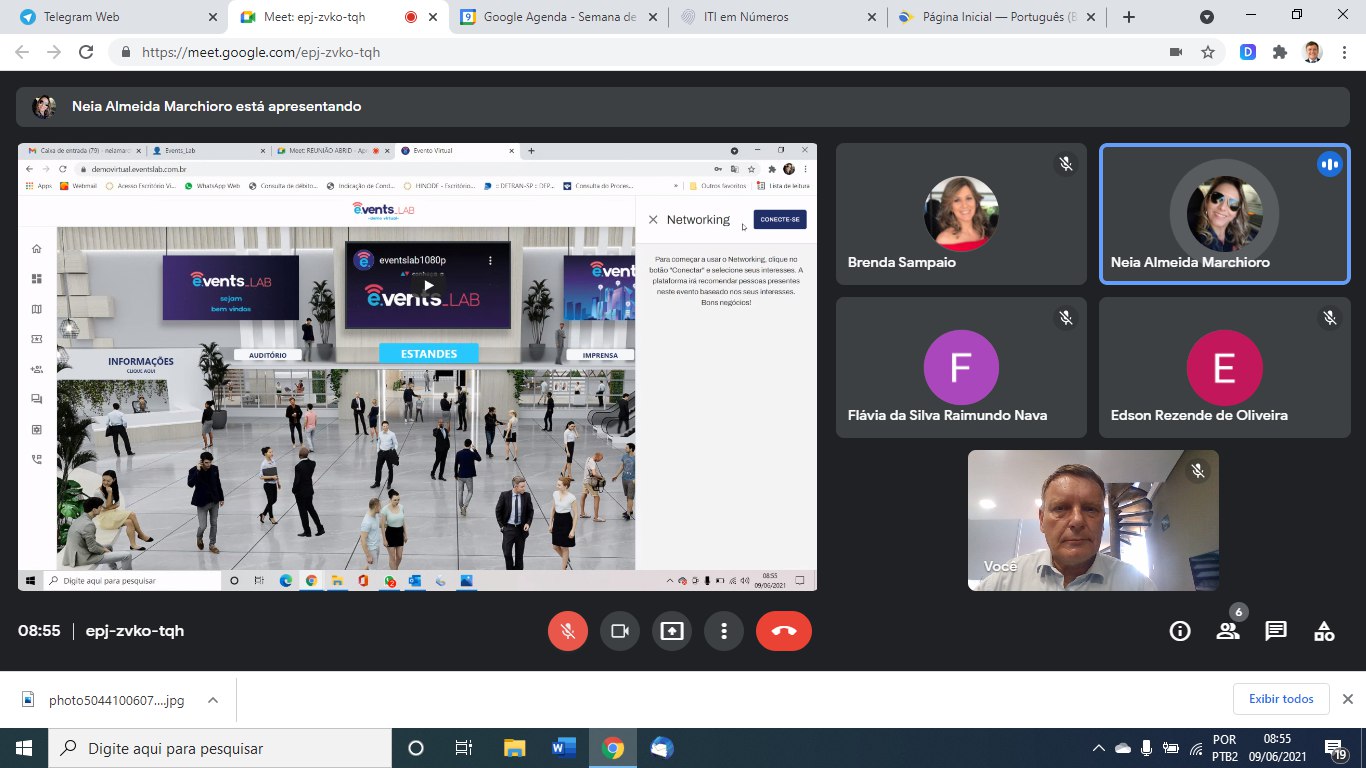The height and width of the screenshot is (768, 1366).
Task: Open the meeting chat panel
Action: tap(1275, 631)
